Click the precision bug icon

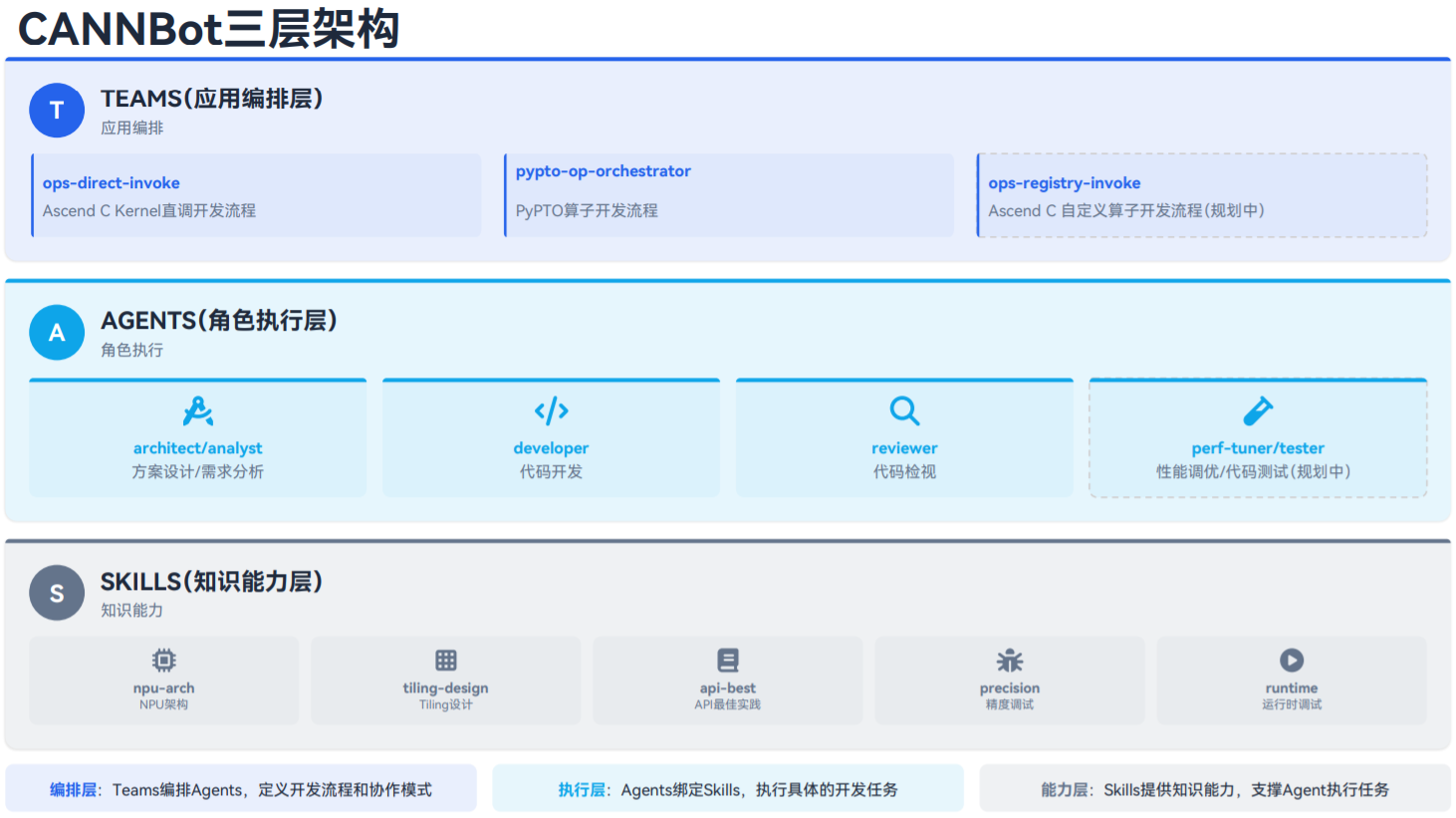click(x=1010, y=660)
